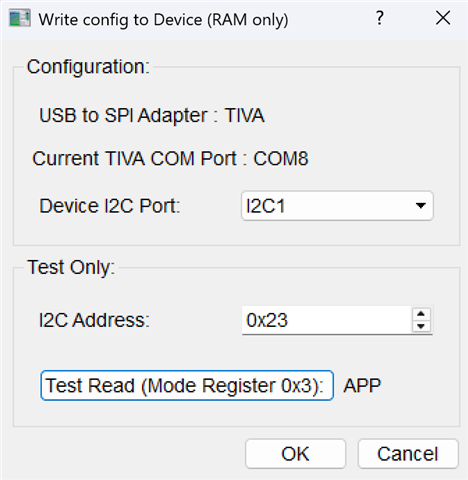Click the Current TIVA COM Port COM8 text
468x480 pixels.
click(x=170, y=158)
